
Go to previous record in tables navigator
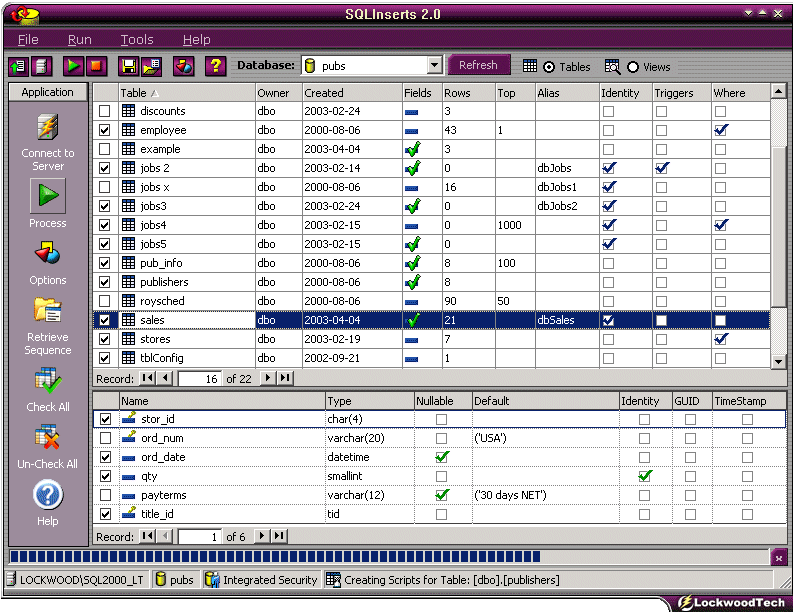click(x=164, y=378)
